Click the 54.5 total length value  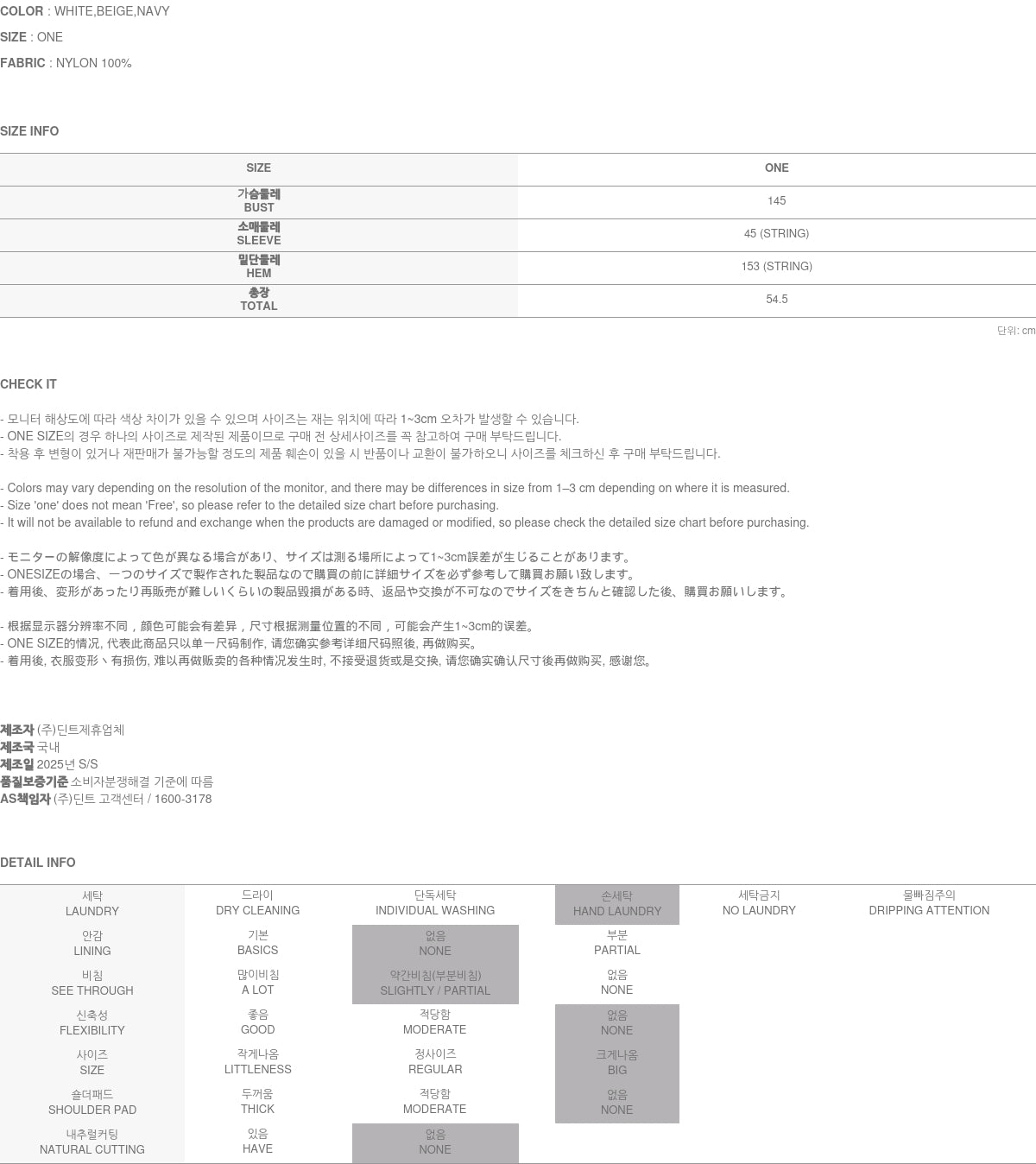click(776, 300)
